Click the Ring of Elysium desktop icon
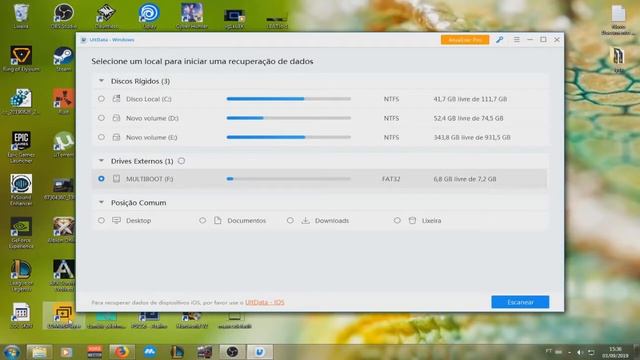The height and width of the screenshot is (360, 640). 21,59
